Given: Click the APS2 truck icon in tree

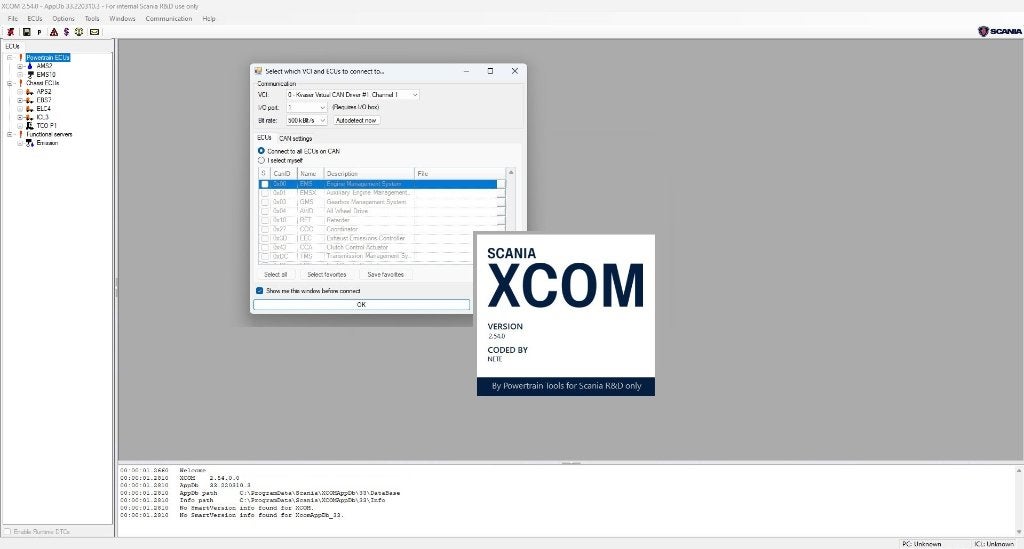Looking at the screenshot, I should [29, 92].
